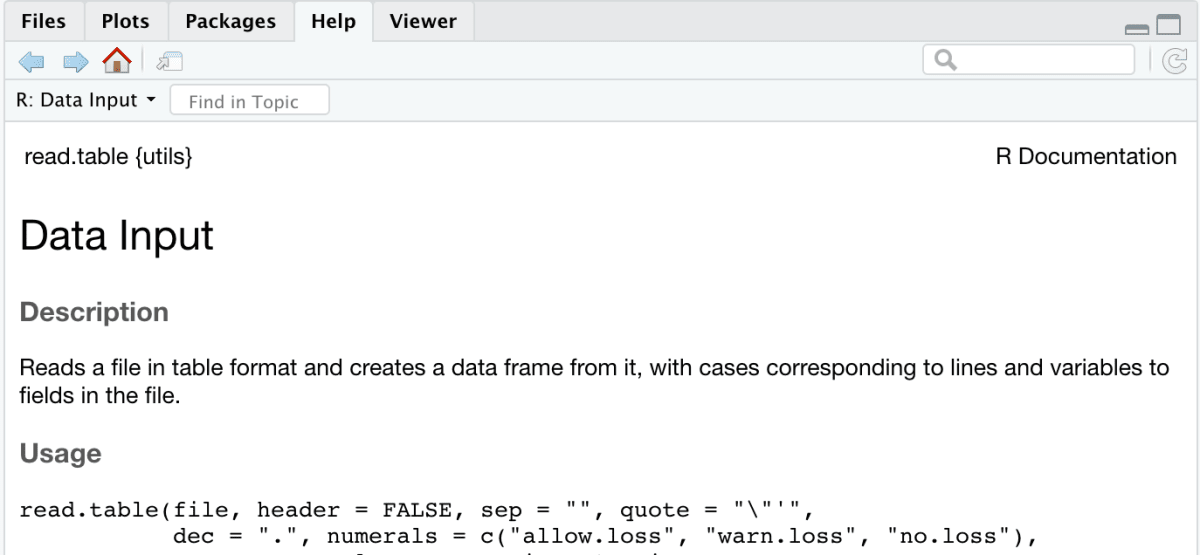Maximize the Help pane

pos(1169,26)
